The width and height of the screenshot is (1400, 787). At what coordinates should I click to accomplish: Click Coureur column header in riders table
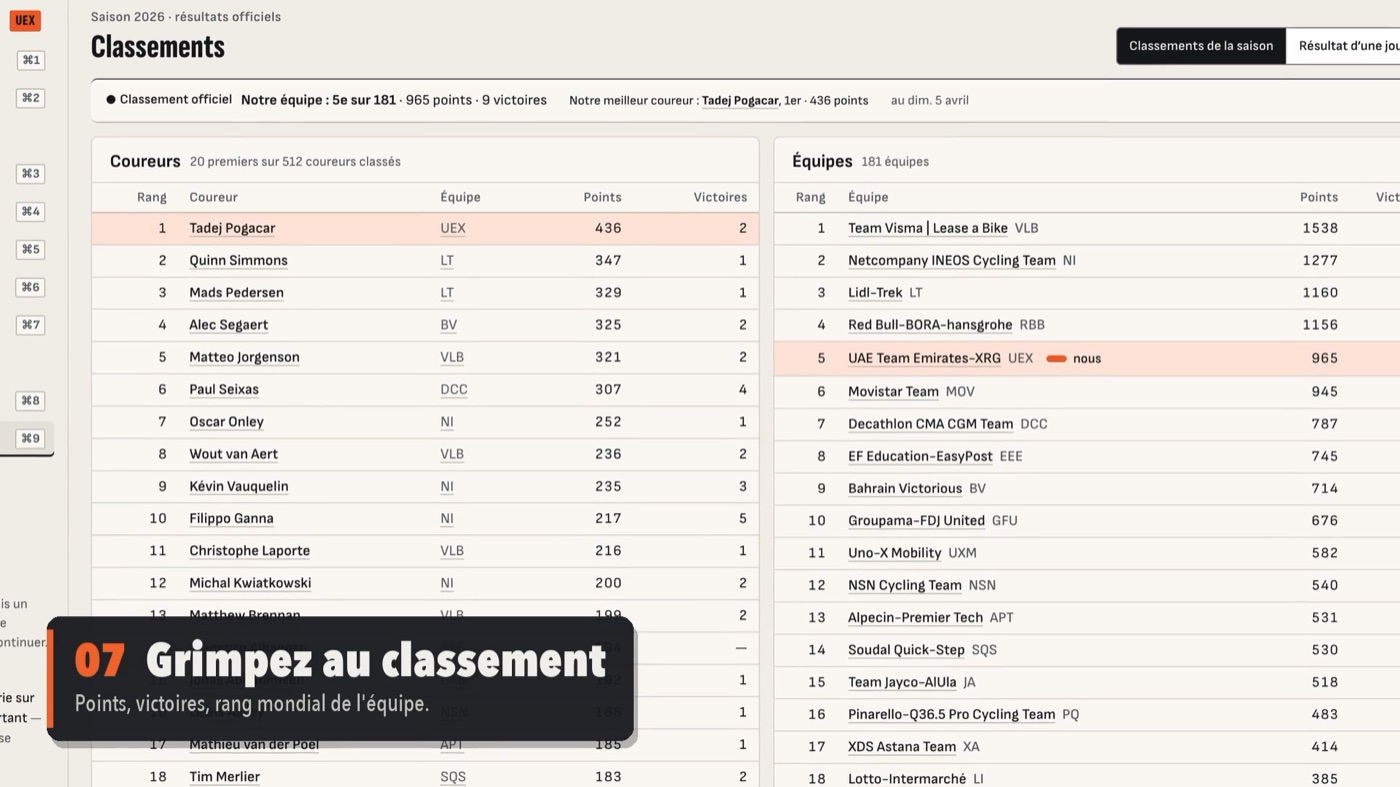[213, 198]
